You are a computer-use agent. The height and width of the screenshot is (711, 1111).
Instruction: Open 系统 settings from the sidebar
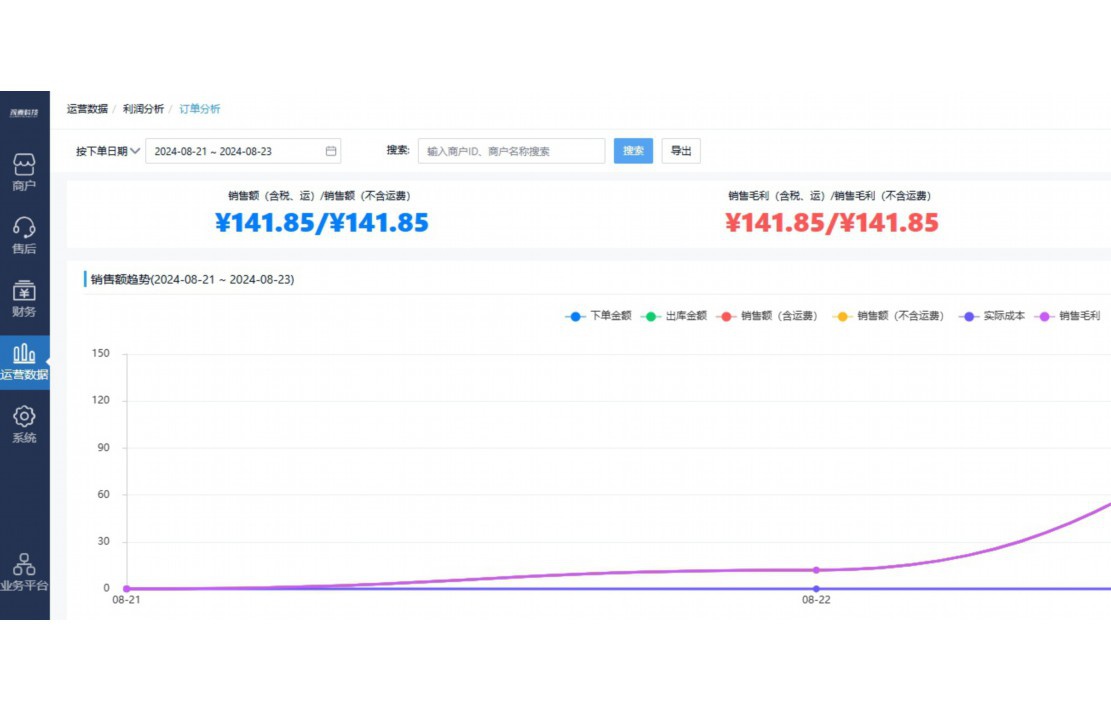pyautogui.click(x=24, y=422)
